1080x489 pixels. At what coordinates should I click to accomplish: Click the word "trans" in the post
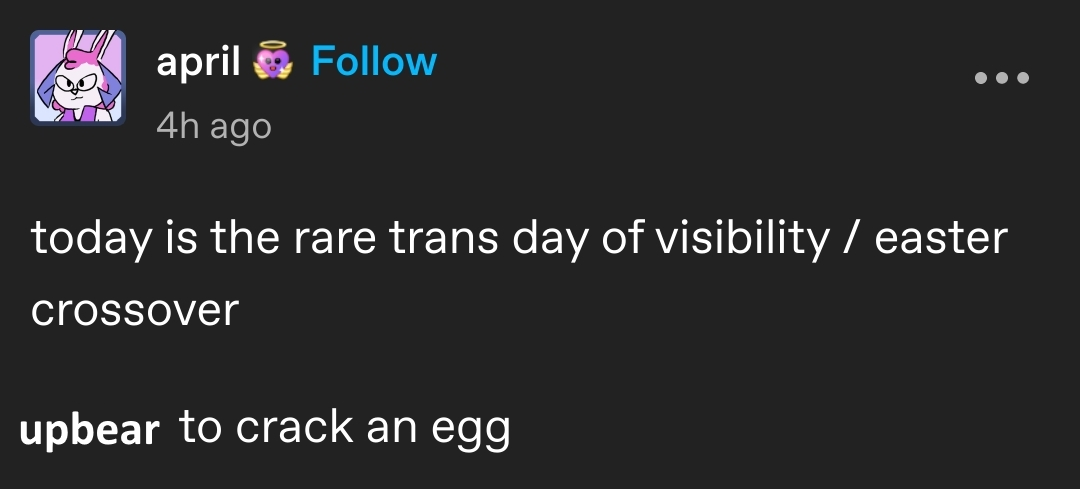tap(442, 238)
